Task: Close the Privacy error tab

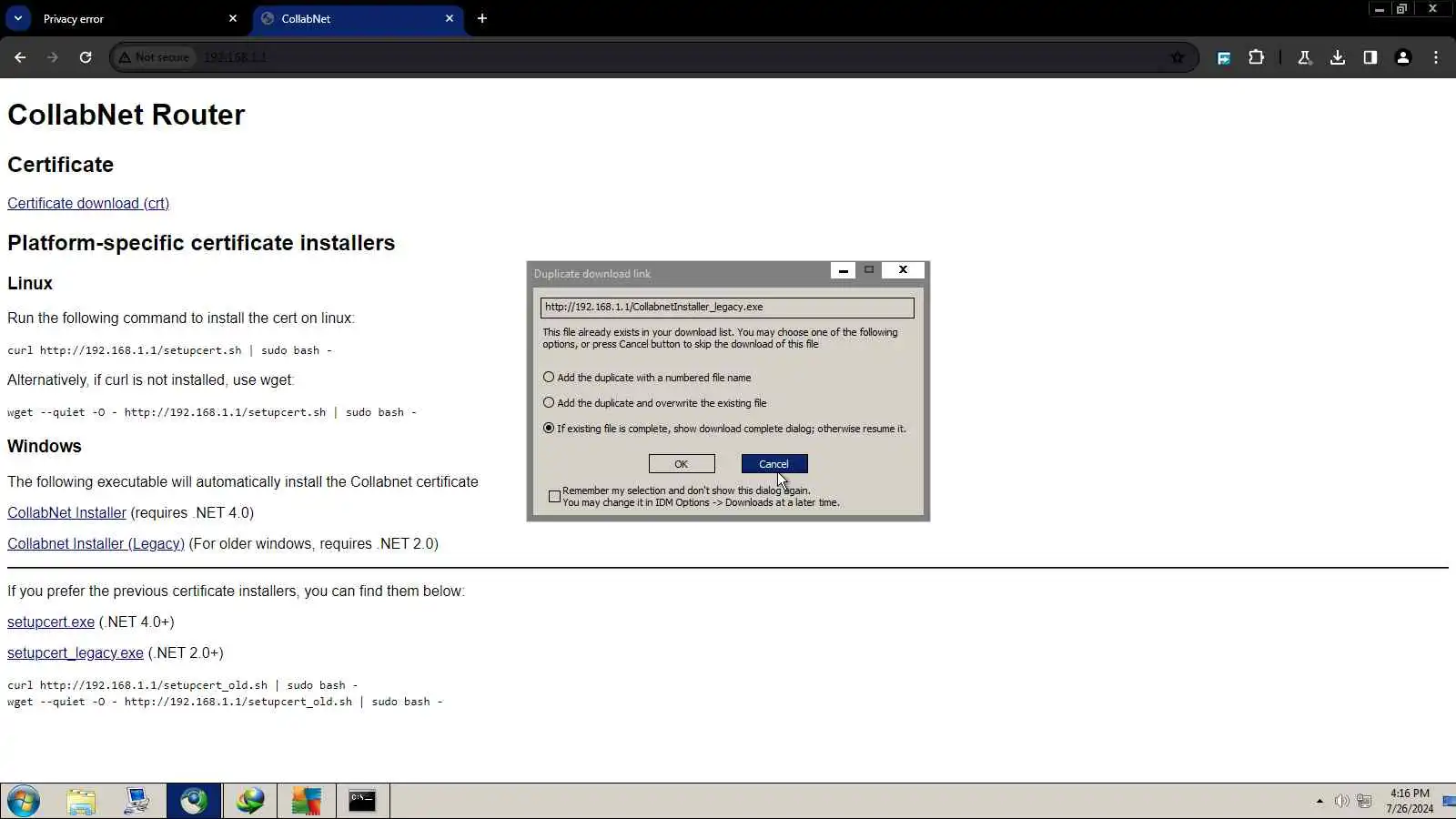Action: 233,18
